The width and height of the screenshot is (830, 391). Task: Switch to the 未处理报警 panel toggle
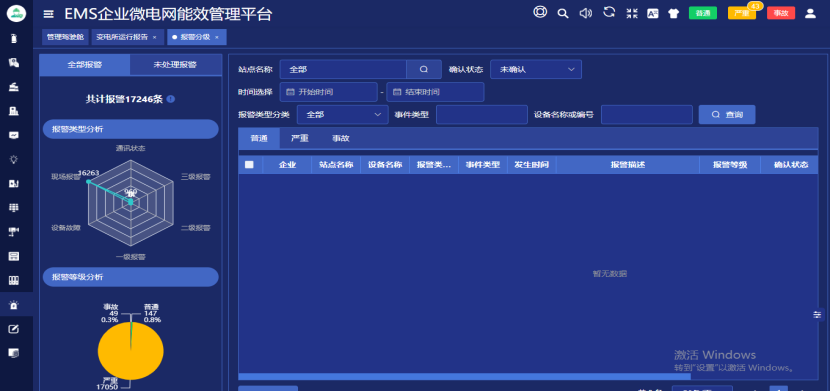point(175,65)
